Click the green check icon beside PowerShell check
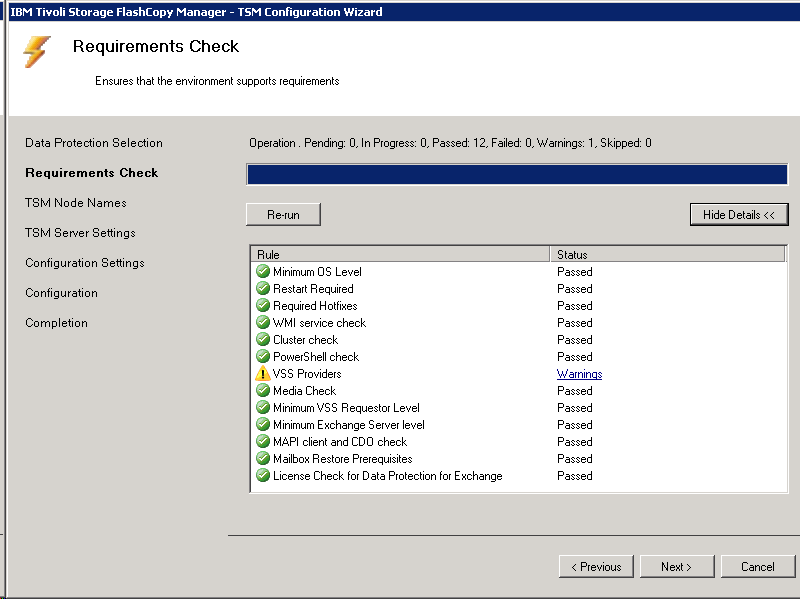800x599 pixels. [263, 357]
